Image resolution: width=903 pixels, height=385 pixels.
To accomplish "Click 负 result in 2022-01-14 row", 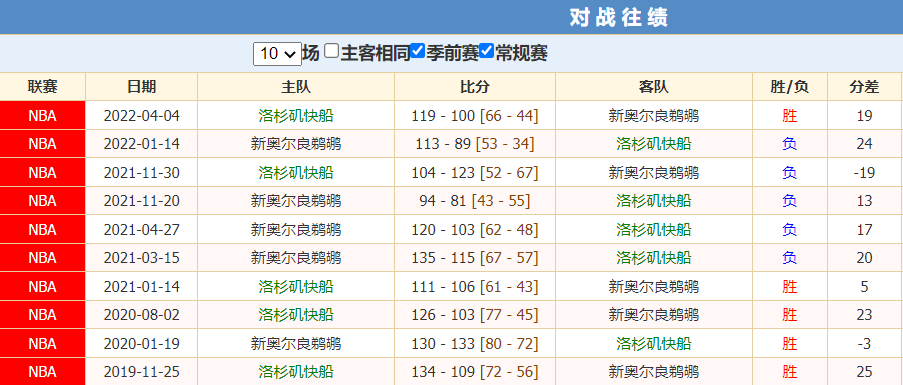I will click(790, 144).
